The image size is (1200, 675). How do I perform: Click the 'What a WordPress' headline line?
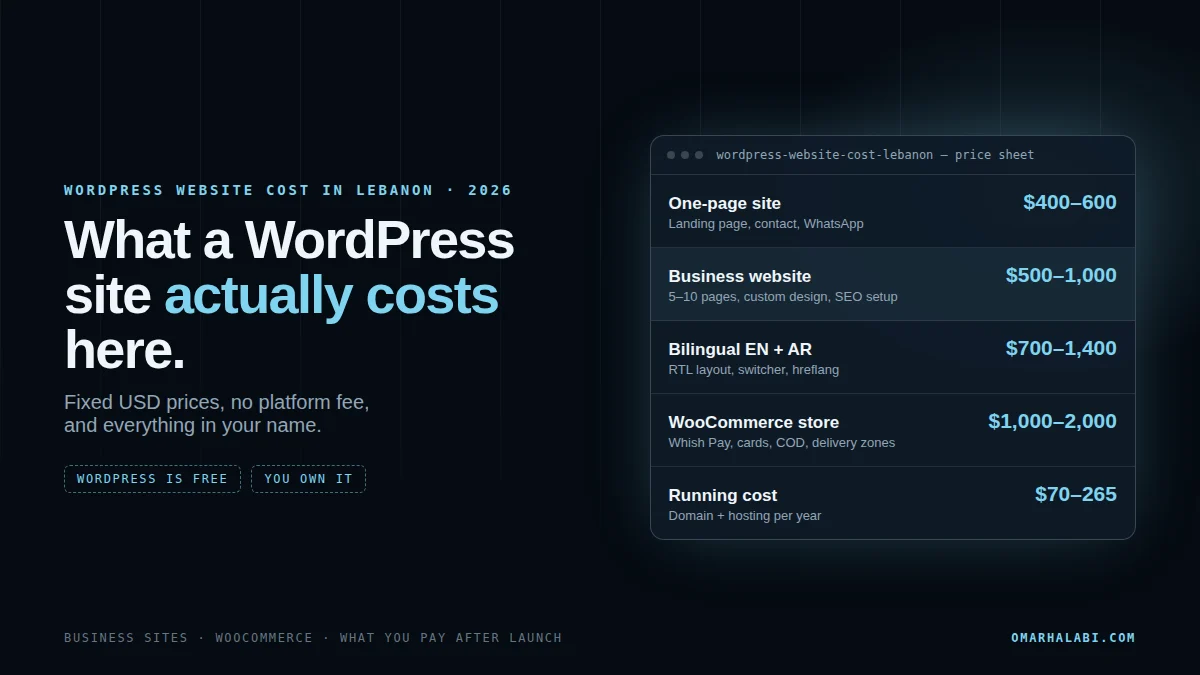[289, 240]
